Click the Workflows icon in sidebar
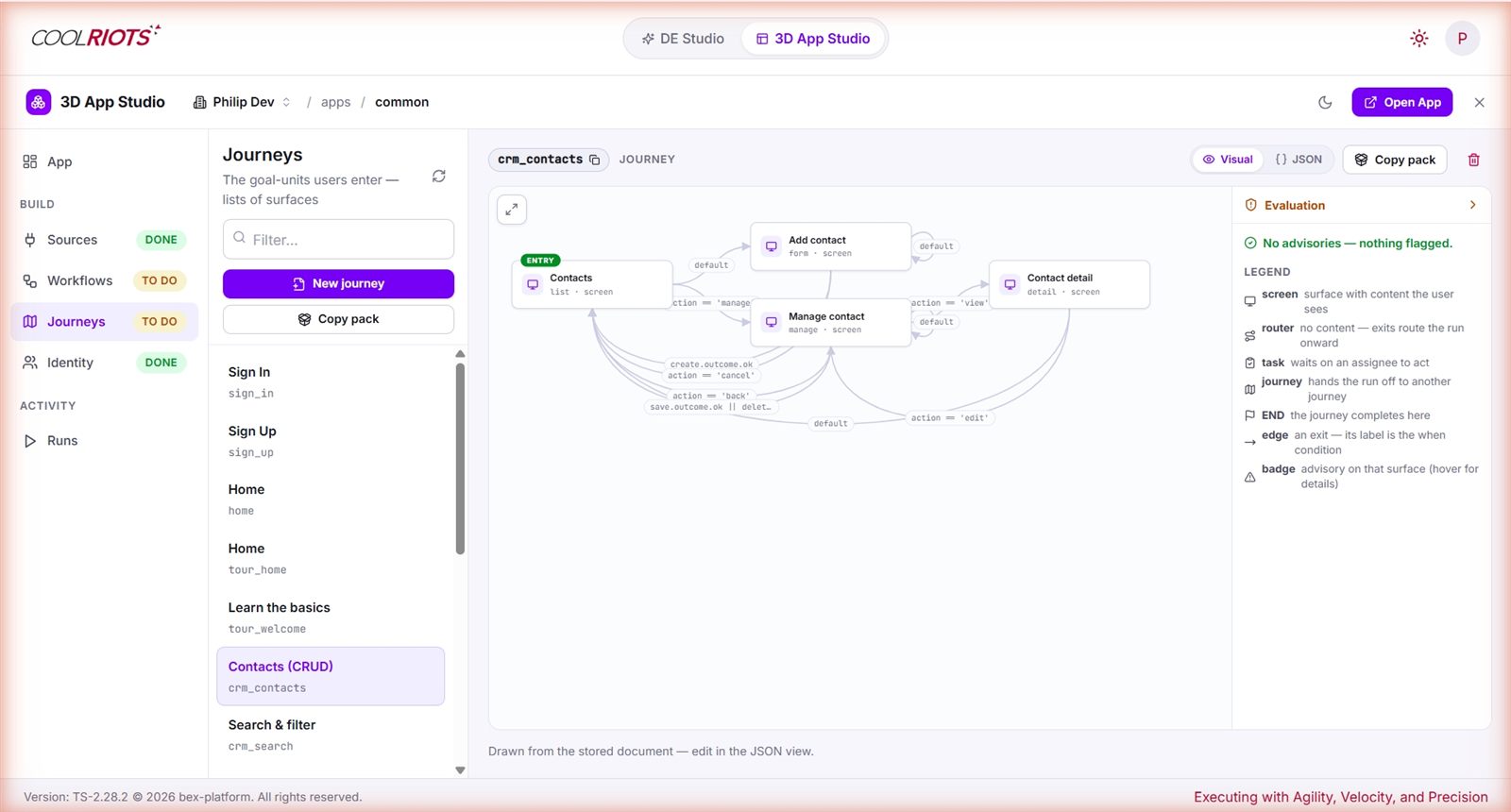 [x=30, y=280]
